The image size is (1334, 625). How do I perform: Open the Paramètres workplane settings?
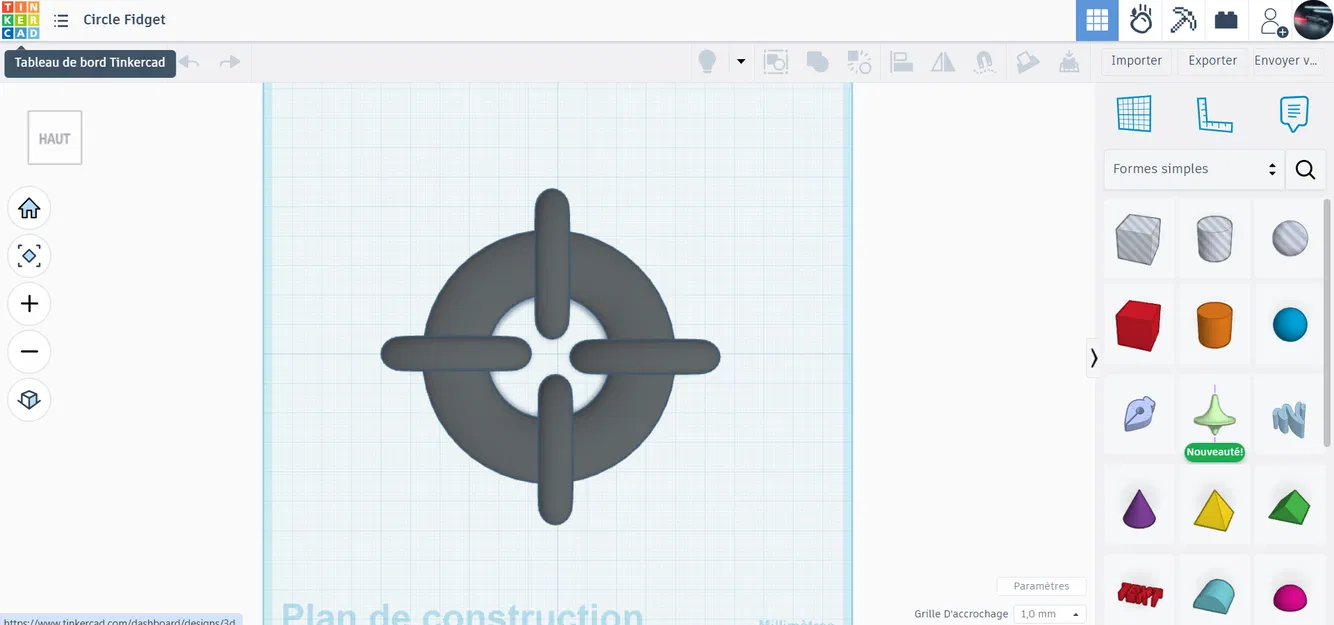[x=1041, y=586]
